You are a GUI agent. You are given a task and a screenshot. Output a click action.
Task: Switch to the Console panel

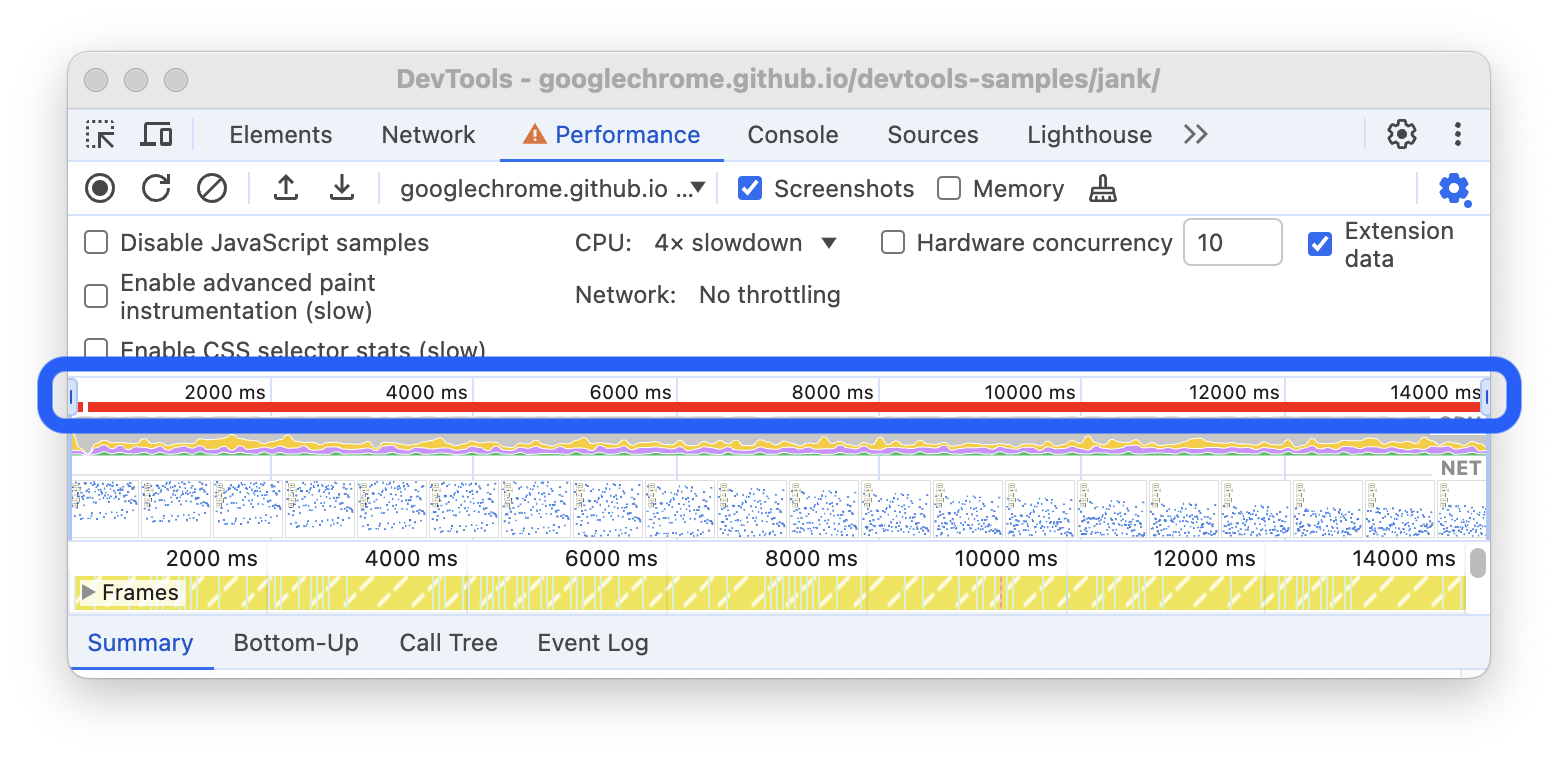tap(792, 134)
